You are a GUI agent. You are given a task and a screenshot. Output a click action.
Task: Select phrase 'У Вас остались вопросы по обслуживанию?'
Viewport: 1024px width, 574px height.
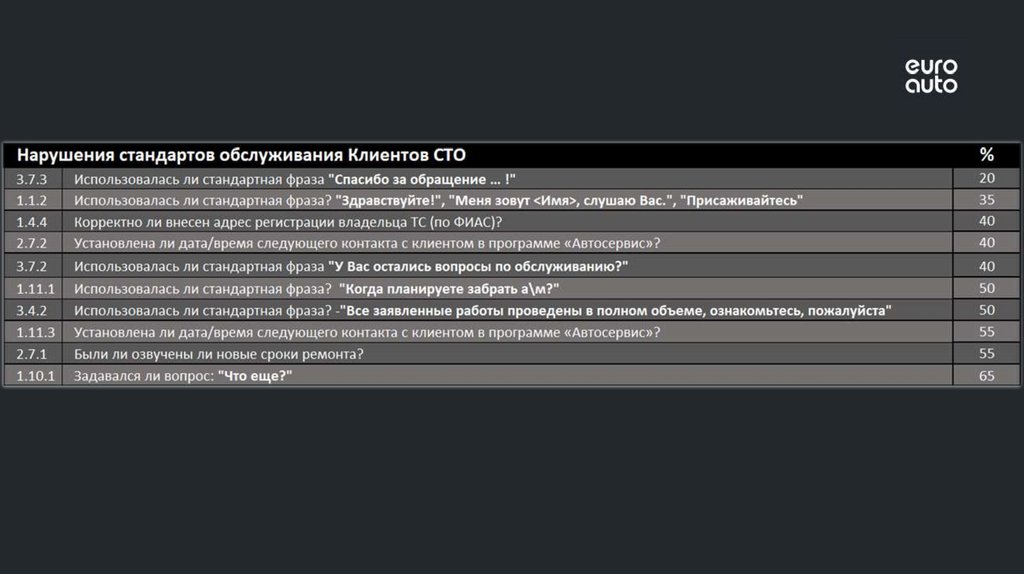[478, 266]
